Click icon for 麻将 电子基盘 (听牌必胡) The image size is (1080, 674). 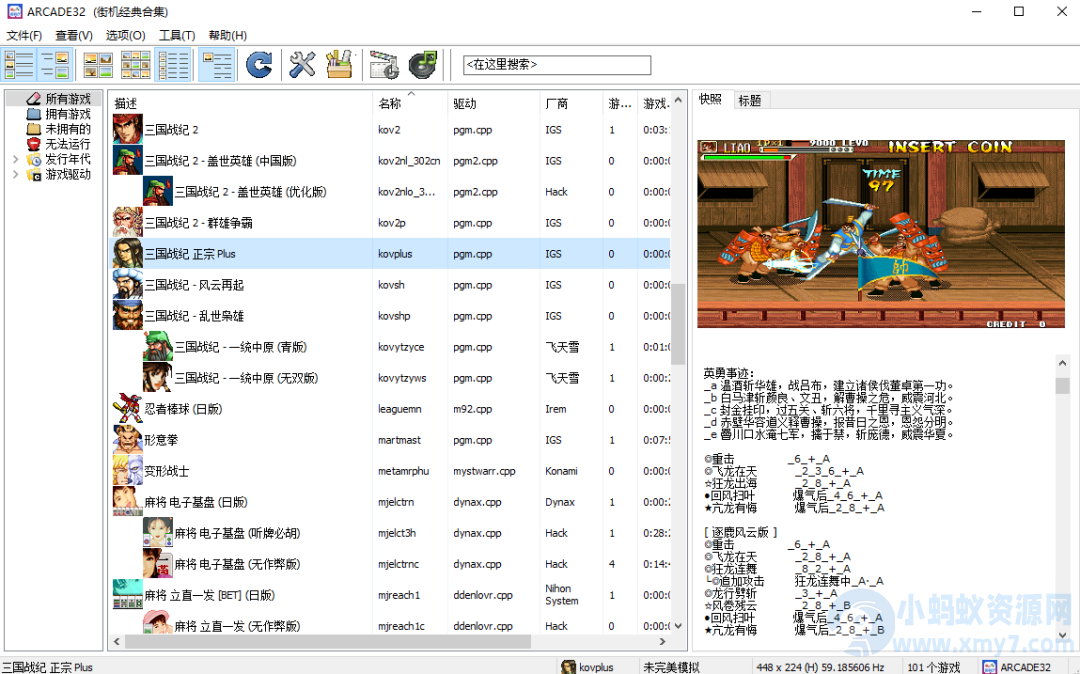tap(158, 532)
